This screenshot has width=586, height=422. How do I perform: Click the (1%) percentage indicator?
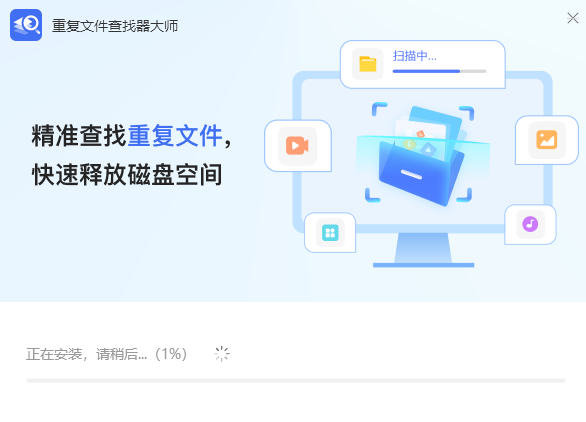pyautogui.click(x=171, y=354)
